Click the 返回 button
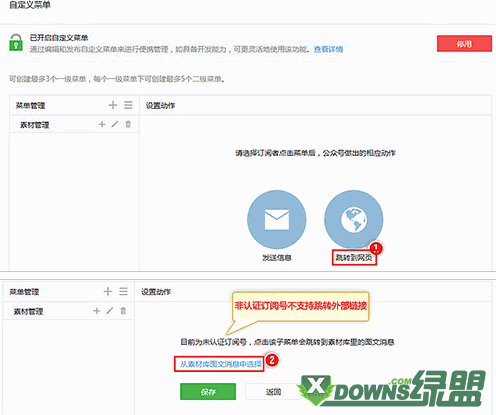This screenshot has width=496, height=415. (273, 392)
